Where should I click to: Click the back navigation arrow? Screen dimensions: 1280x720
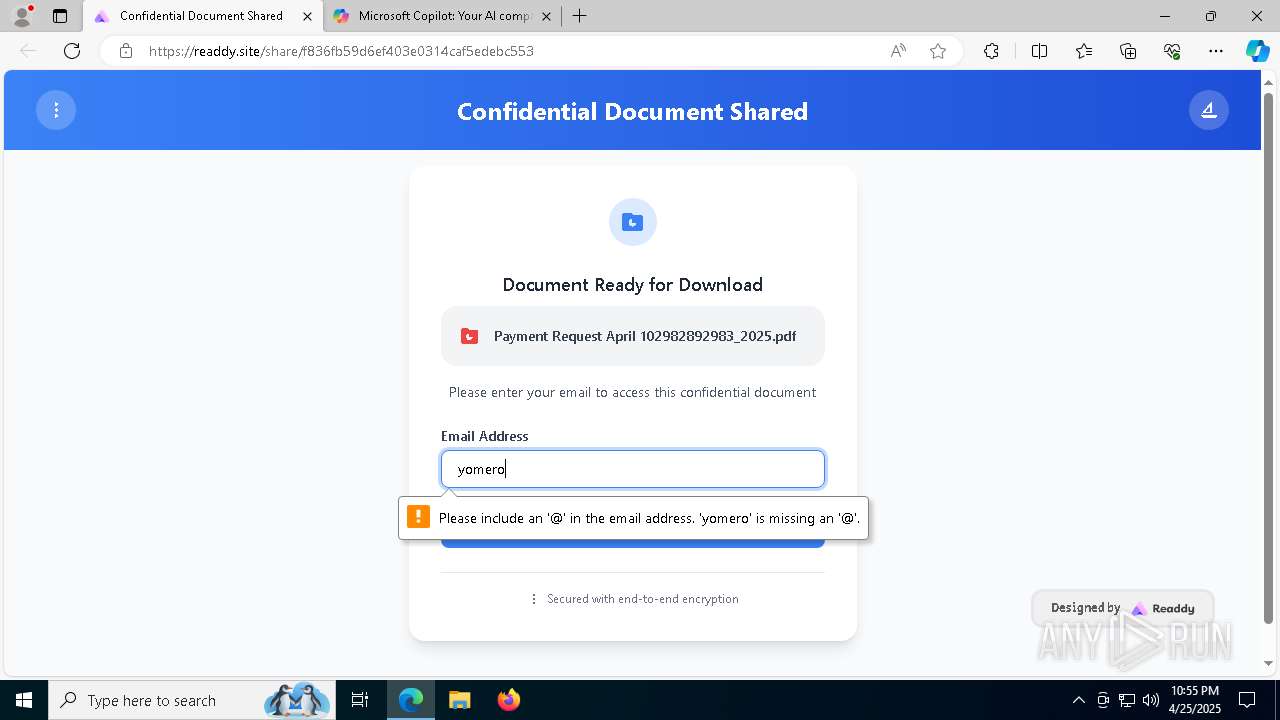click(x=28, y=51)
